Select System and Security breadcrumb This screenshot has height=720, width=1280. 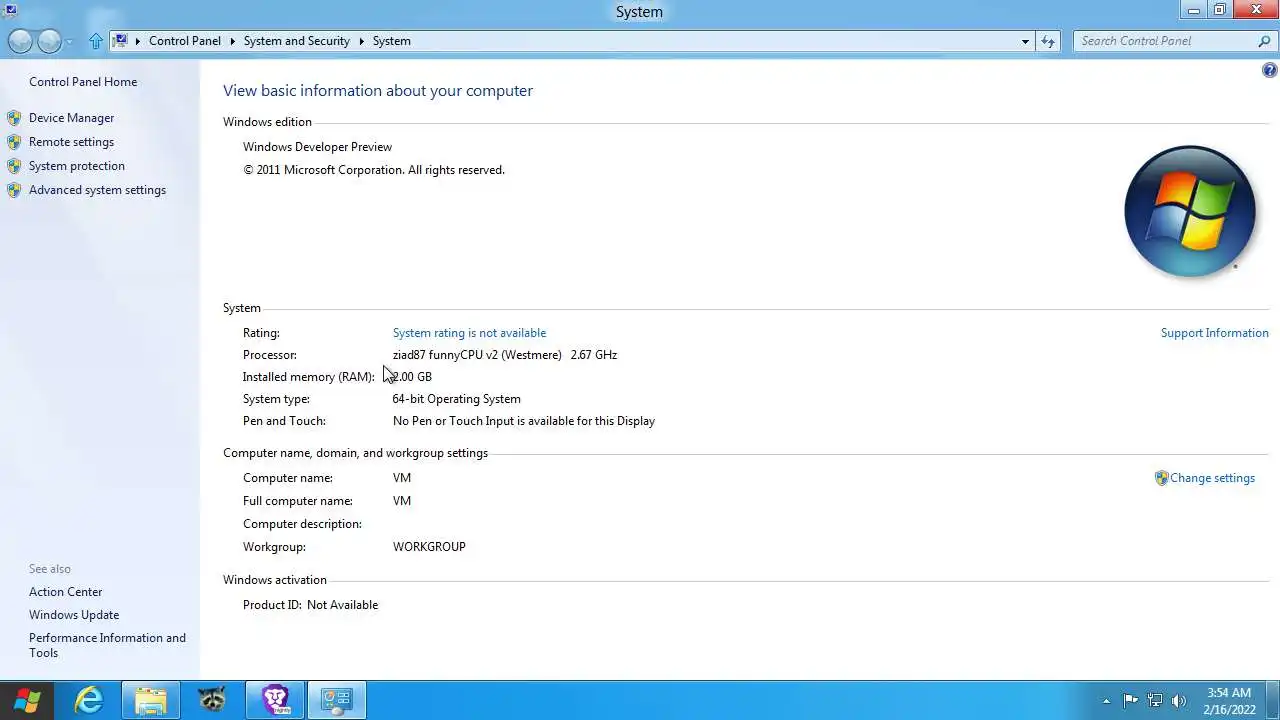[x=297, y=41]
